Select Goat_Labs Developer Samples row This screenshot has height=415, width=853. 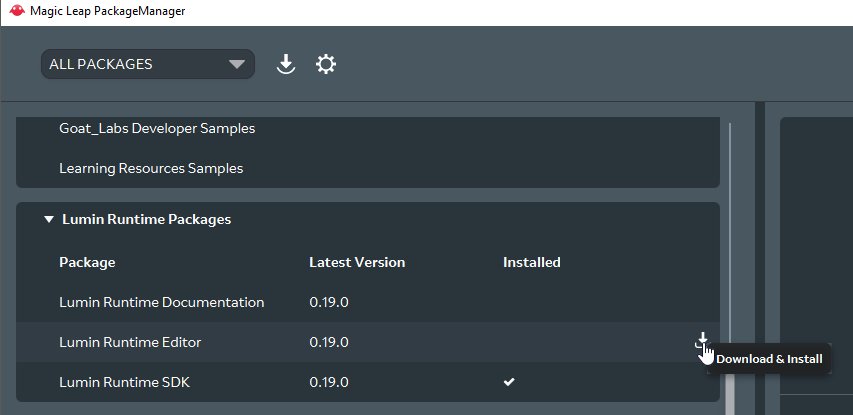[368, 129]
